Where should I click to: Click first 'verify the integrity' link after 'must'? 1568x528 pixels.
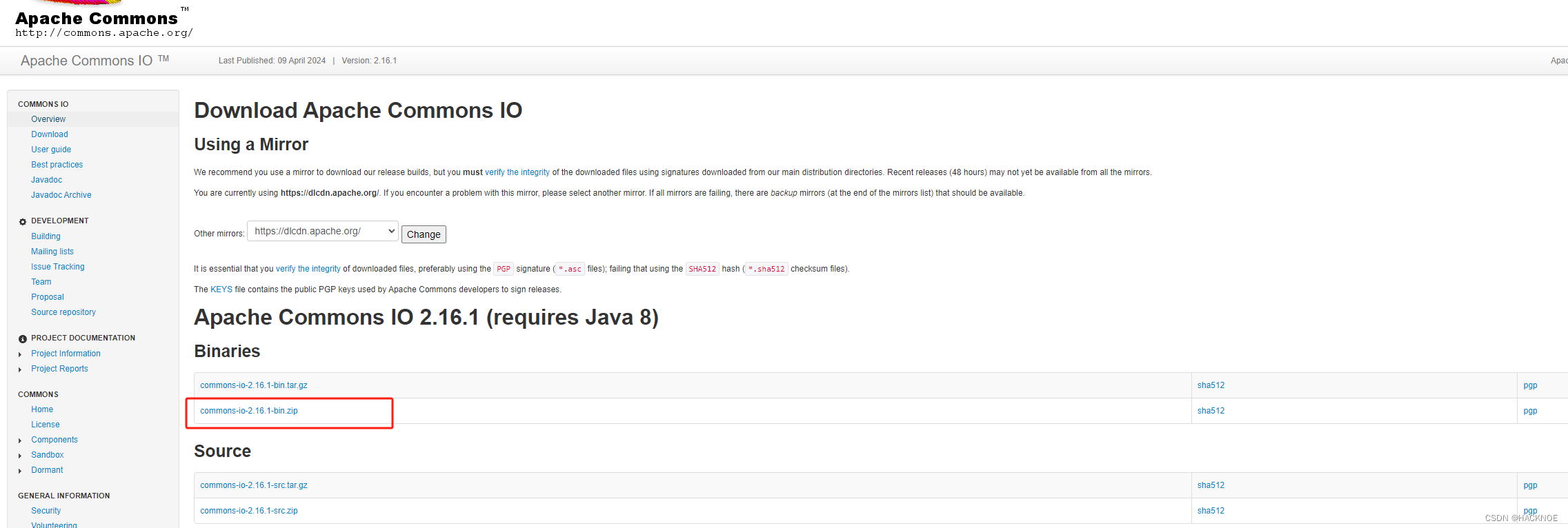coord(517,172)
